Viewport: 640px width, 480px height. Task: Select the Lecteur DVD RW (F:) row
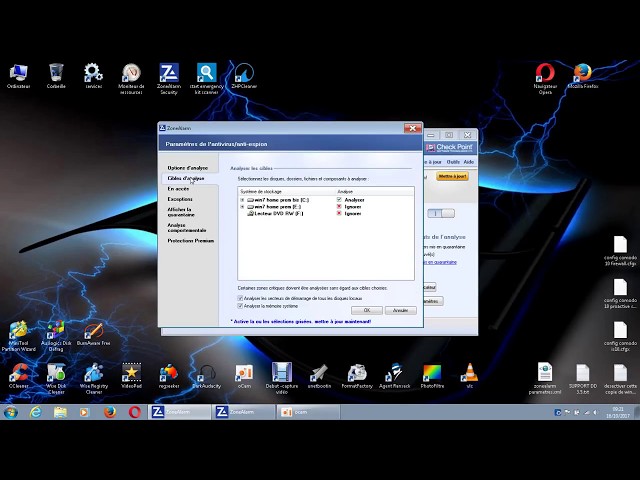tap(325, 213)
